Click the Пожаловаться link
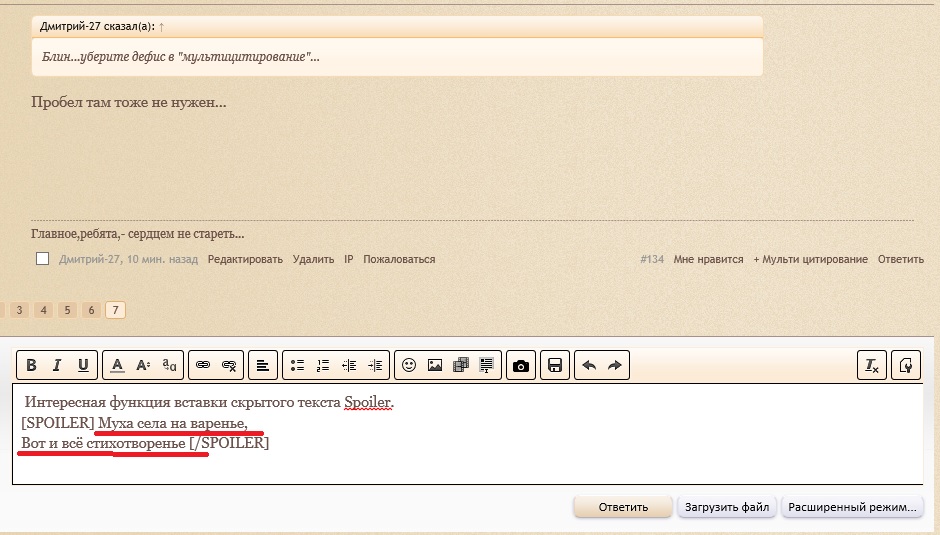The width and height of the screenshot is (940, 535). (x=399, y=259)
